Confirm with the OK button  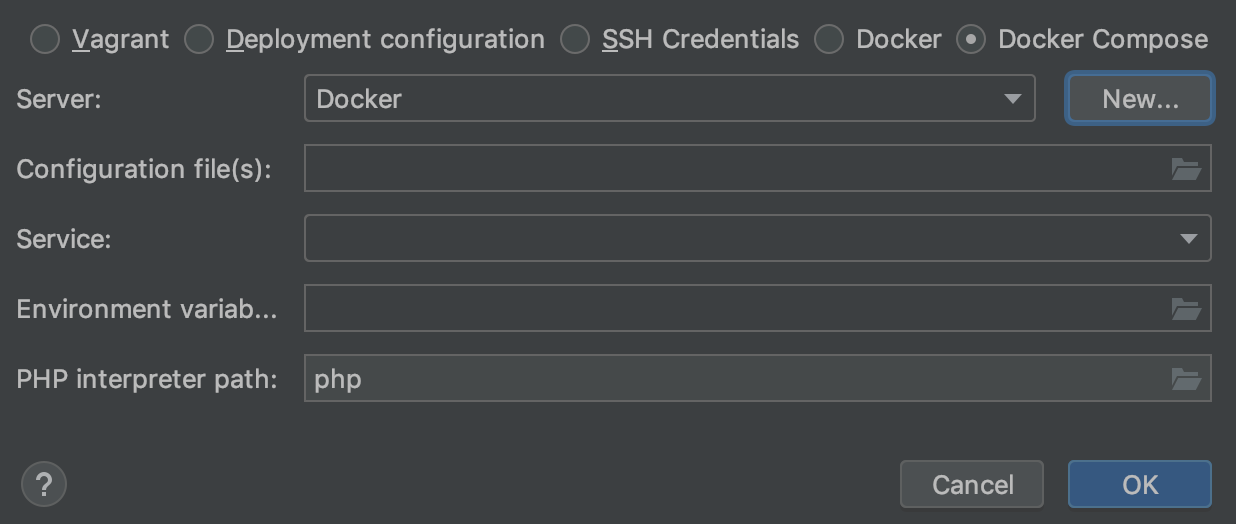1139,485
